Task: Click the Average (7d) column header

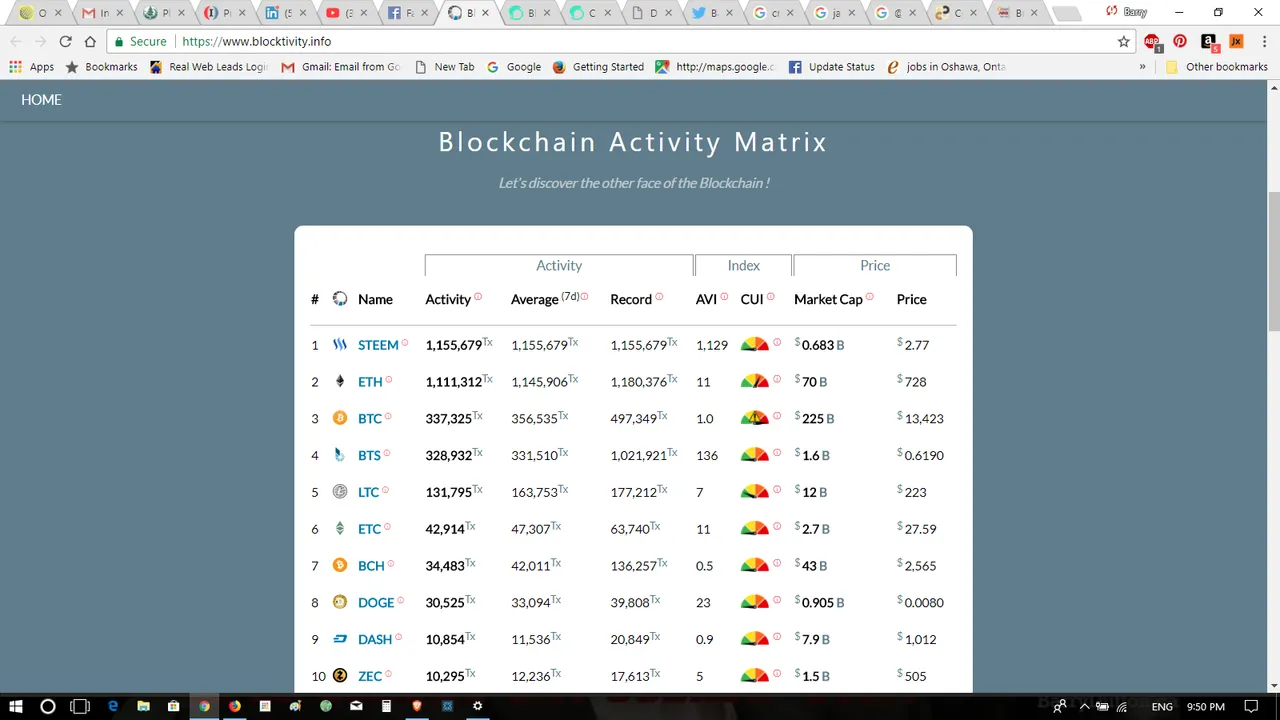Action: point(545,299)
